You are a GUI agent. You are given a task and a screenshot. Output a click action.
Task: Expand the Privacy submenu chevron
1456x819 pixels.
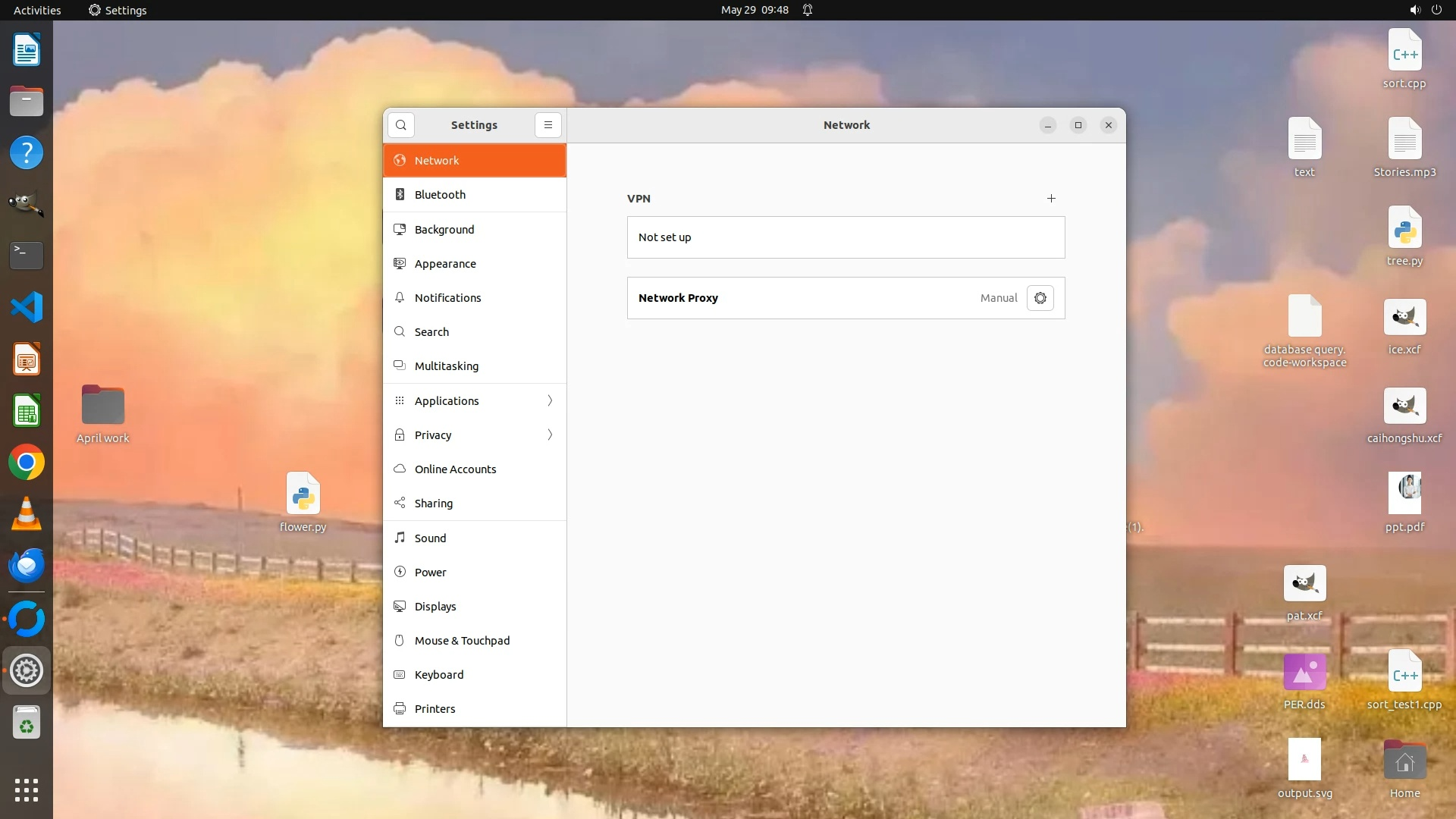pos(550,435)
